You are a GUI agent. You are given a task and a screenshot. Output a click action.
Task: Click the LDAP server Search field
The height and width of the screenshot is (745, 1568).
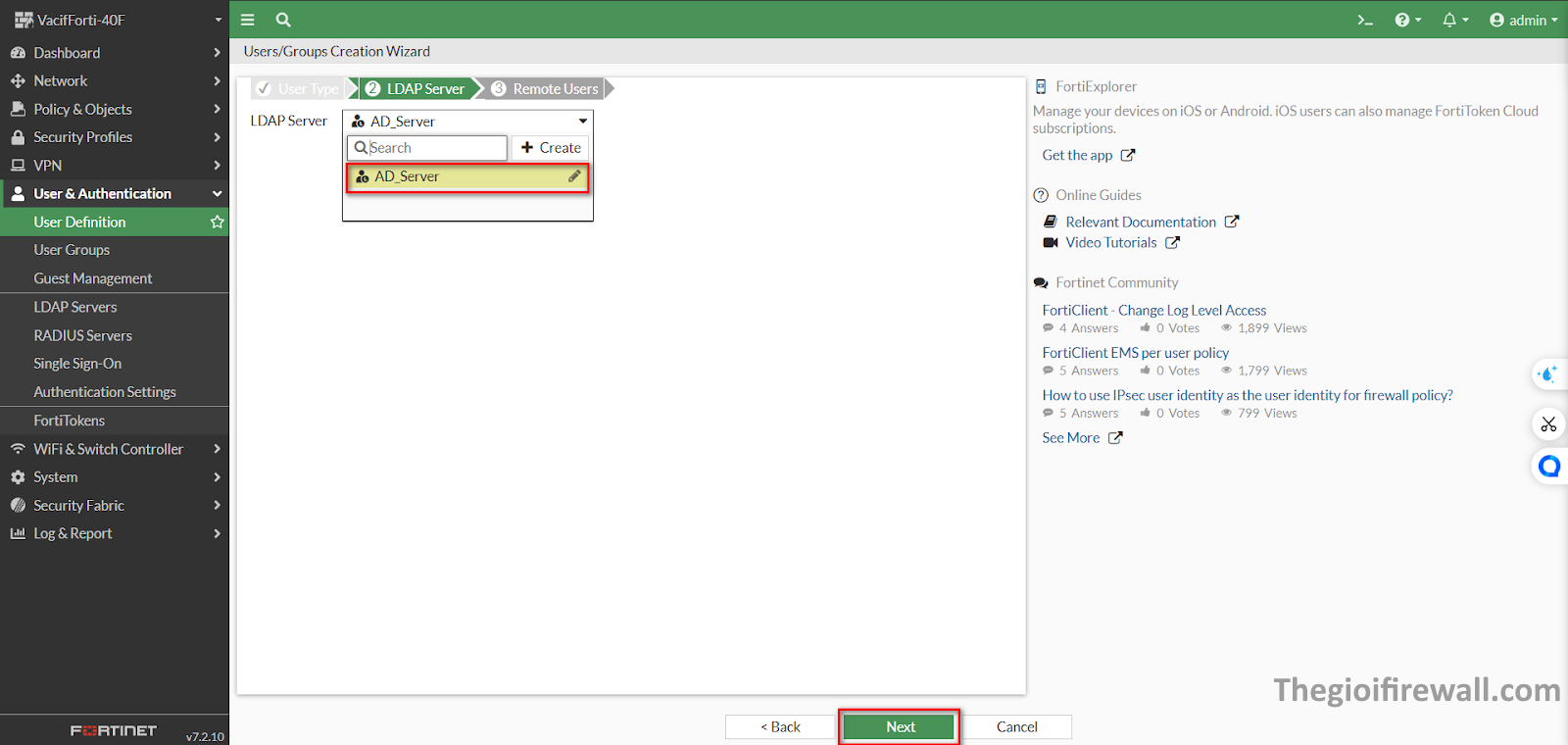[428, 148]
